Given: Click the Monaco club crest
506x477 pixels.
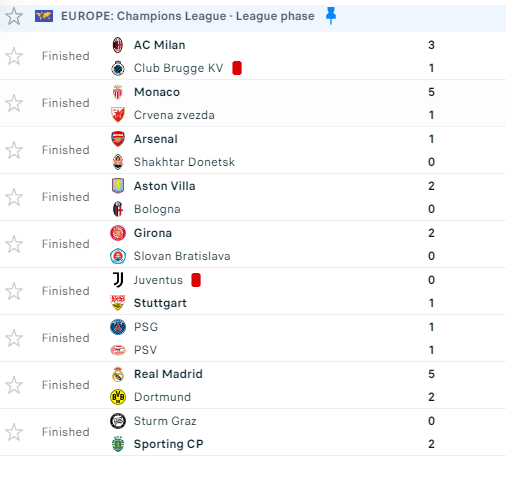Looking at the screenshot, I should coord(118,92).
